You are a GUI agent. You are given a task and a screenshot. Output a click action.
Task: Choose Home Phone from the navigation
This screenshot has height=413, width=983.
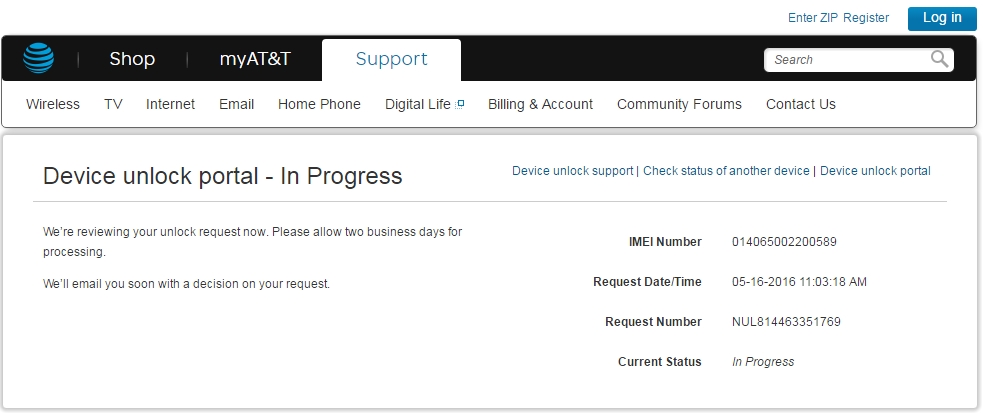point(319,104)
